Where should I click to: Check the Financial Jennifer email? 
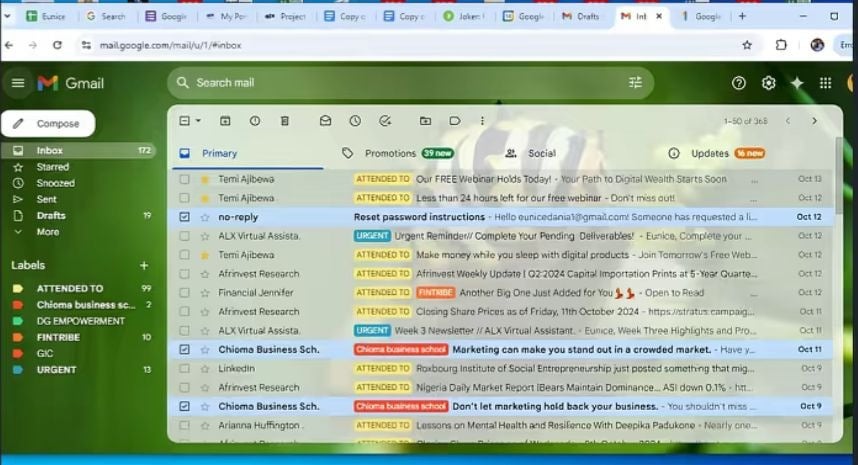pos(184,293)
